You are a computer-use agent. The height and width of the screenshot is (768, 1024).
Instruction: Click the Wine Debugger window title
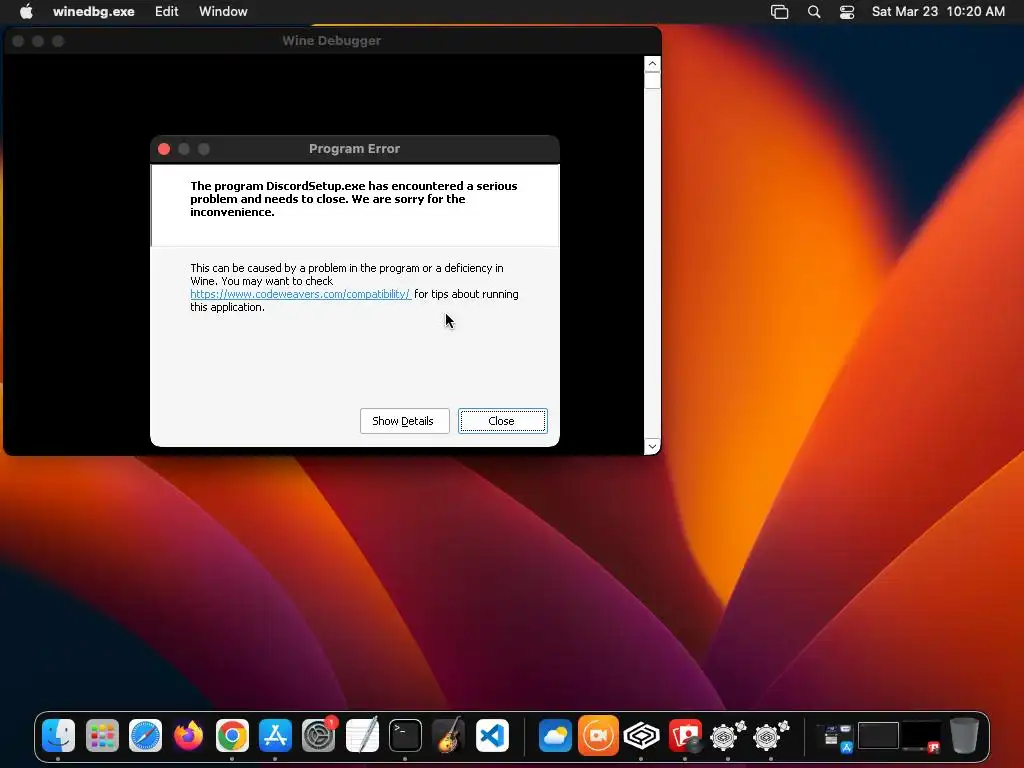point(332,40)
